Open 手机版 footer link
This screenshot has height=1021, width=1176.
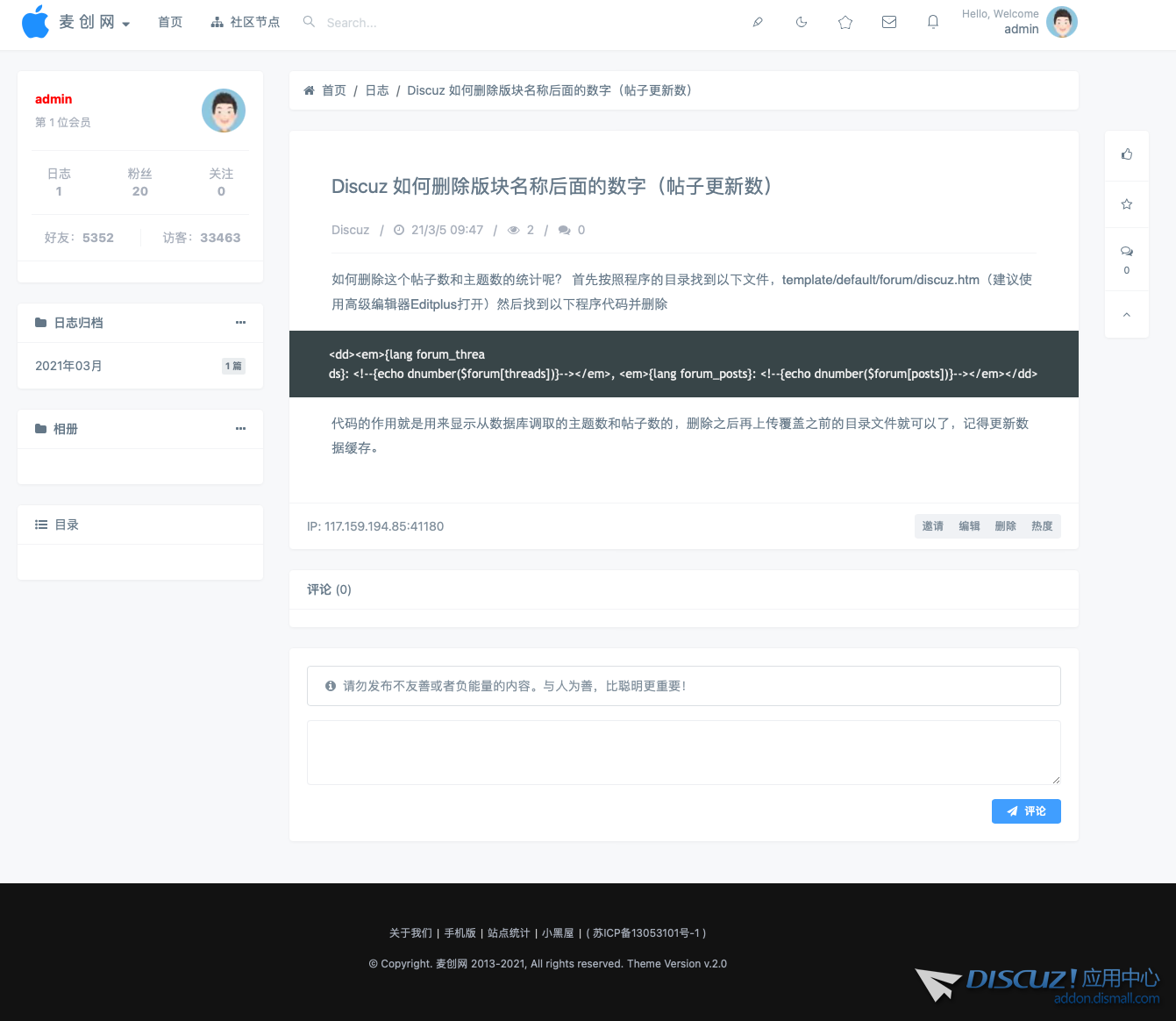point(460,933)
